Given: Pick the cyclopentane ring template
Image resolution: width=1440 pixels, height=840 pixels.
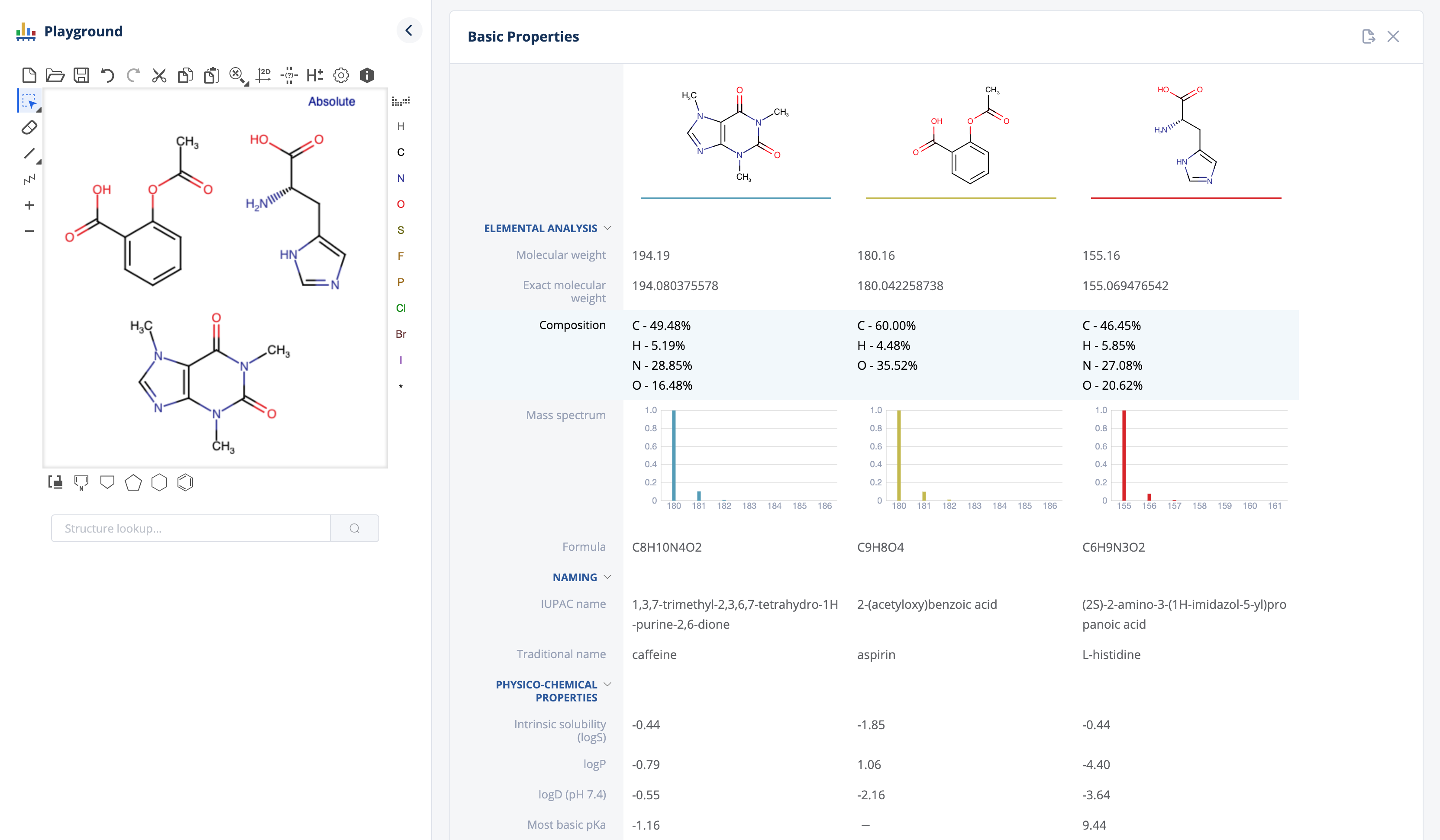Looking at the screenshot, I should pyautogui.click(x=133, y=483).
